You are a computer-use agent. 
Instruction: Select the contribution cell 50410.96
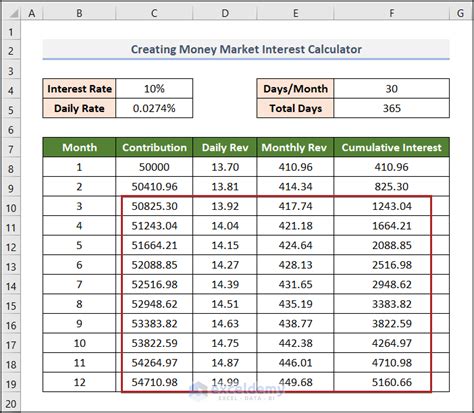point(154,187)
